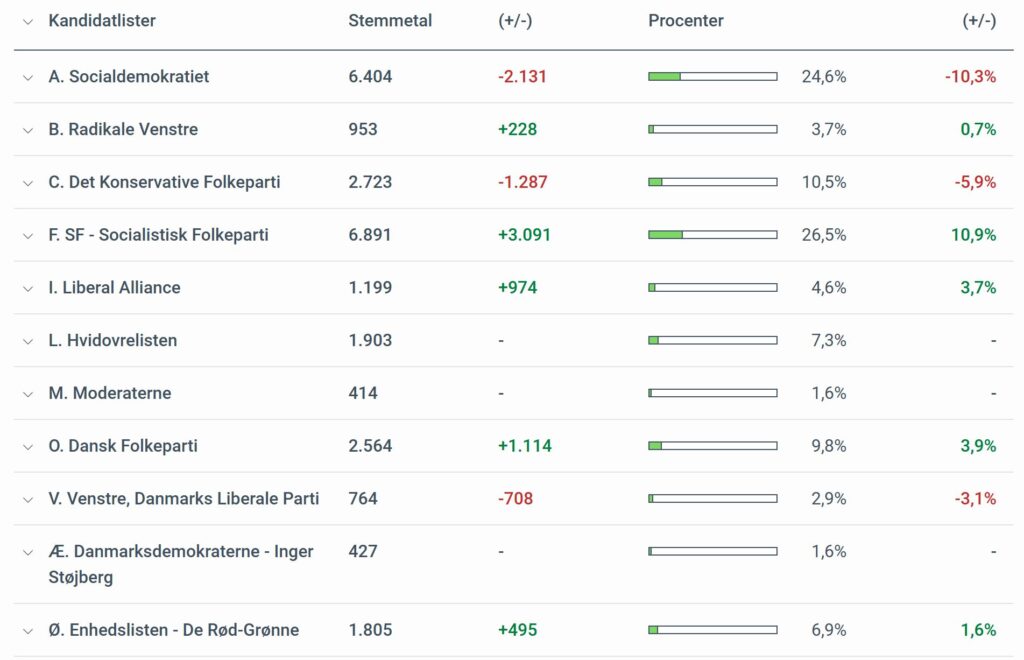This screenshot has height=660, width=1024.
Task: Expand the O. Dansk Folkeparti chevron
Action: [28, 446]
